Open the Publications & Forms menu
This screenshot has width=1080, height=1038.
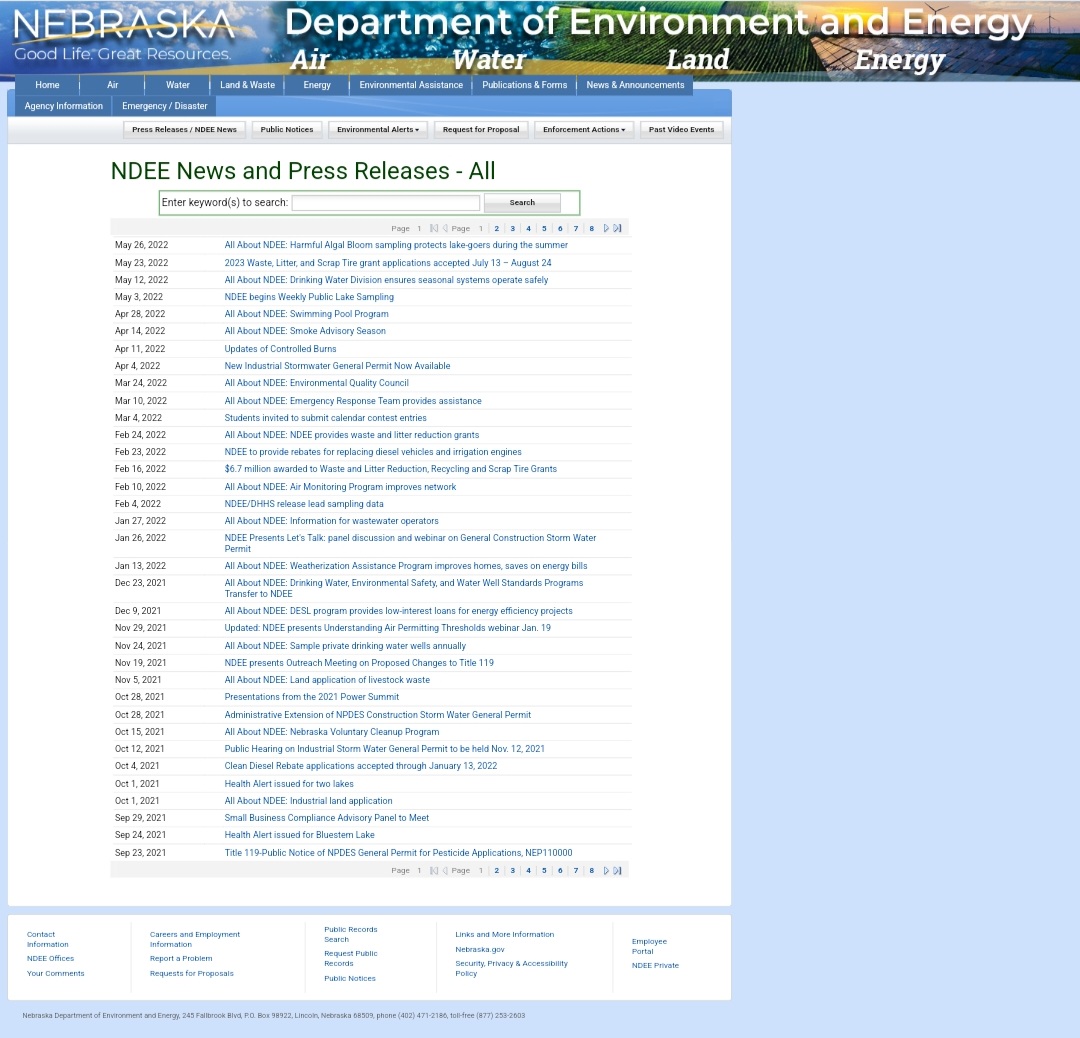coord(525,85)
